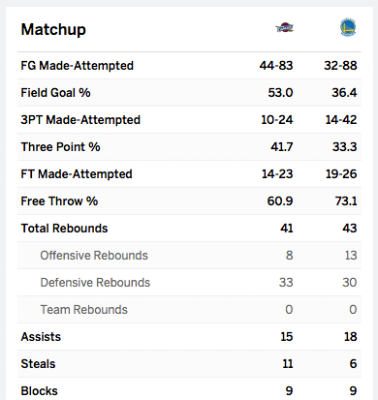The height and width of the screenshot is (400, 378).
Task: Select the Field Goal % label
Action: [x=55, y=93]
